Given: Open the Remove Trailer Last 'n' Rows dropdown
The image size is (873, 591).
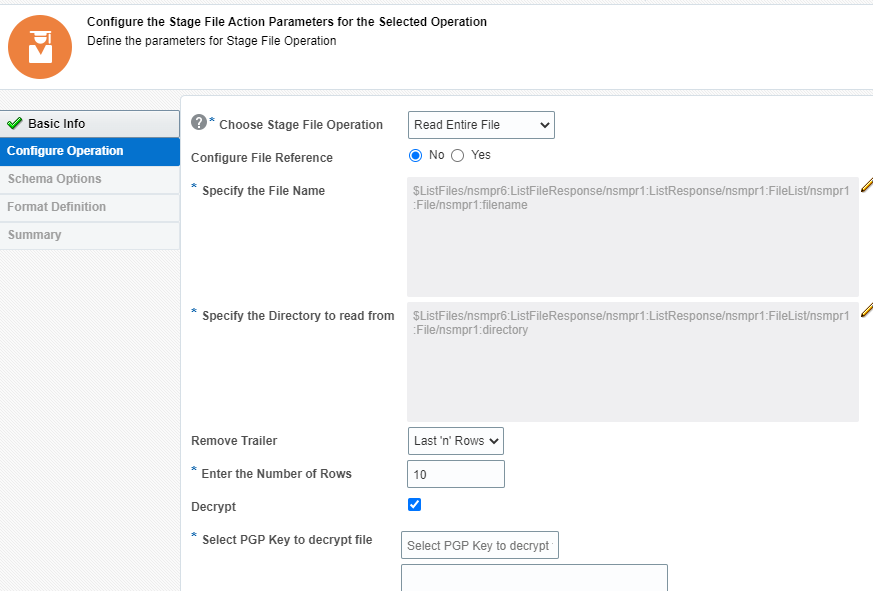Looking at the screenshot, I should (x=455, y=441).
